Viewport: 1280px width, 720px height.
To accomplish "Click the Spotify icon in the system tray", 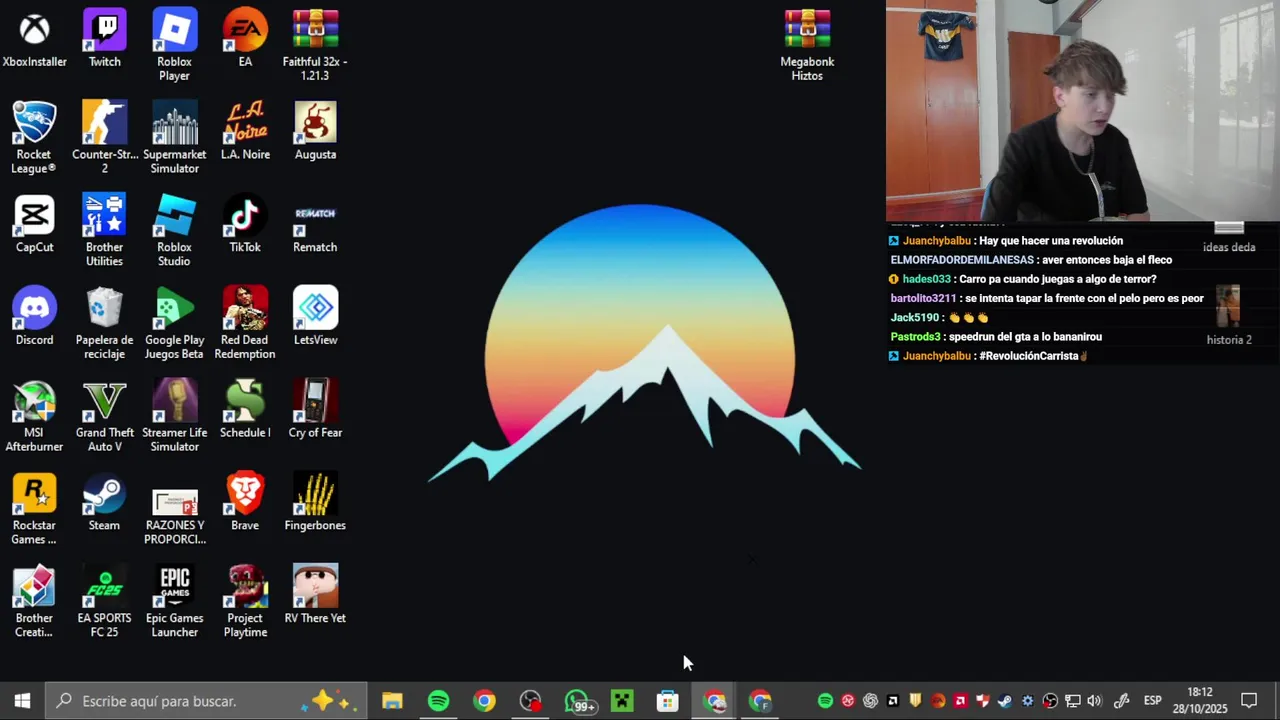I will 825,701.
